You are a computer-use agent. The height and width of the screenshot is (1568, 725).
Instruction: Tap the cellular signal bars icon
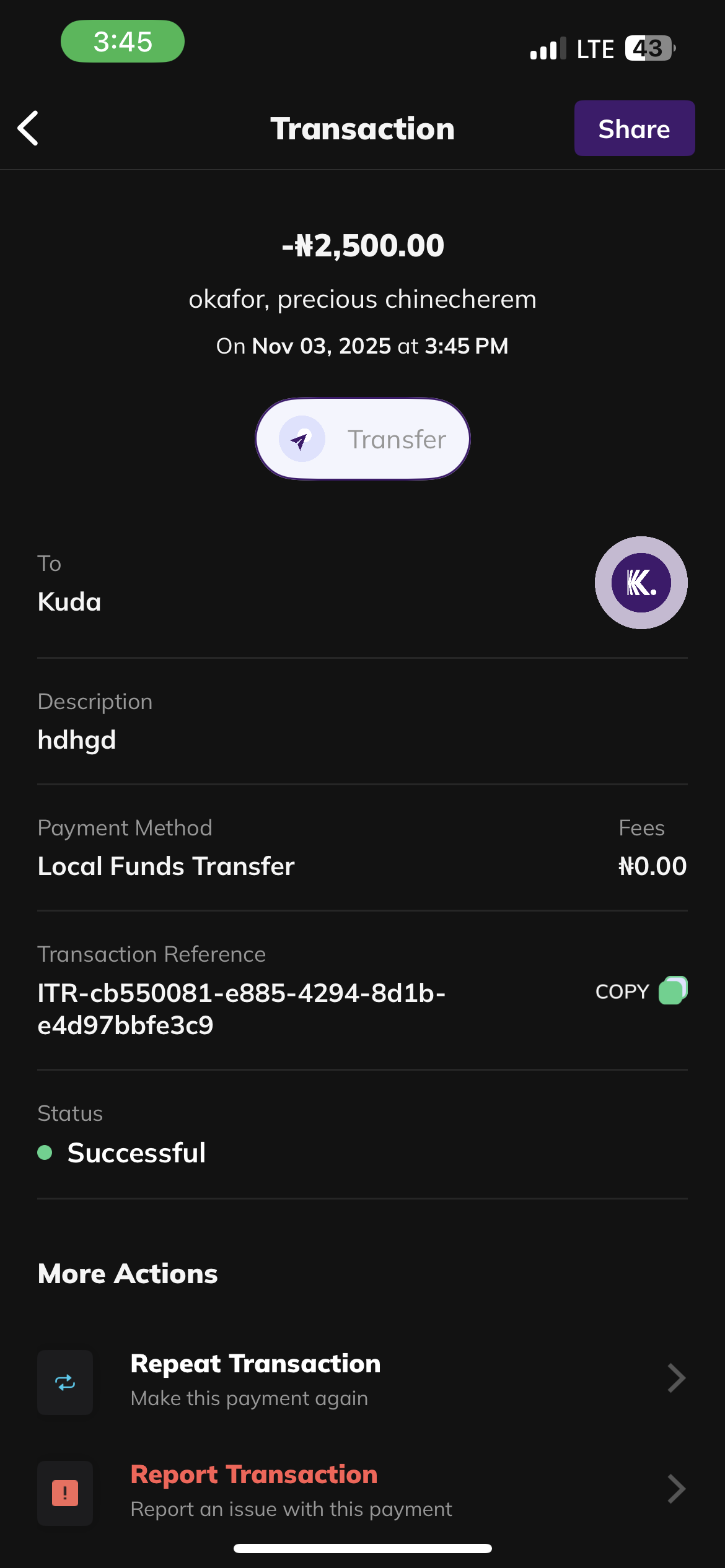point(548,49)
